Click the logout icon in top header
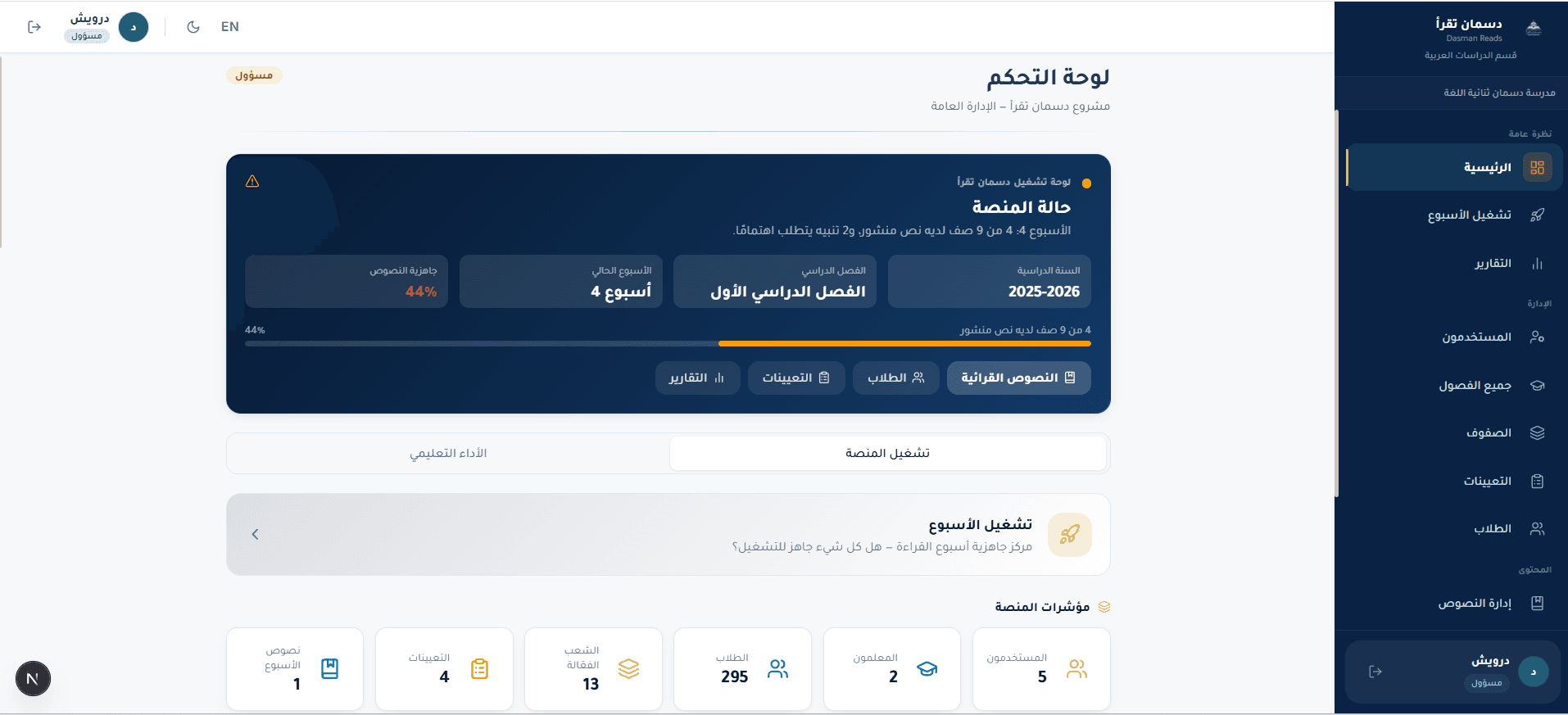Screen dimensions: 1568x715 pyautogui.click(x=34, y=27)
